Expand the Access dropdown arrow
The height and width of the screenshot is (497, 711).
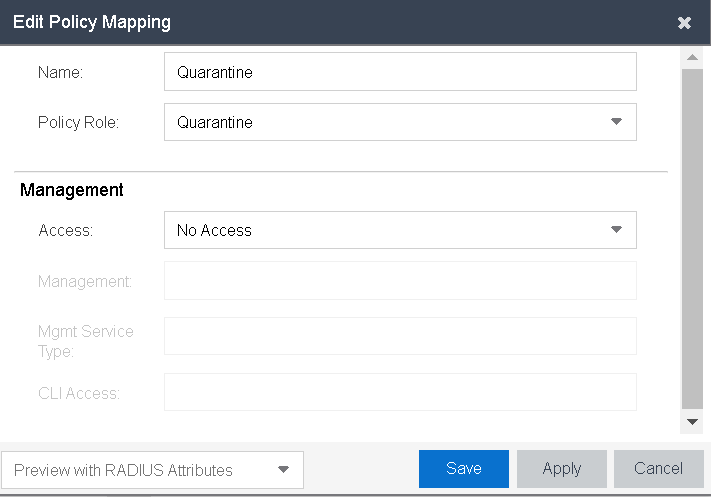pyautogui.click(x=616, y=230)
